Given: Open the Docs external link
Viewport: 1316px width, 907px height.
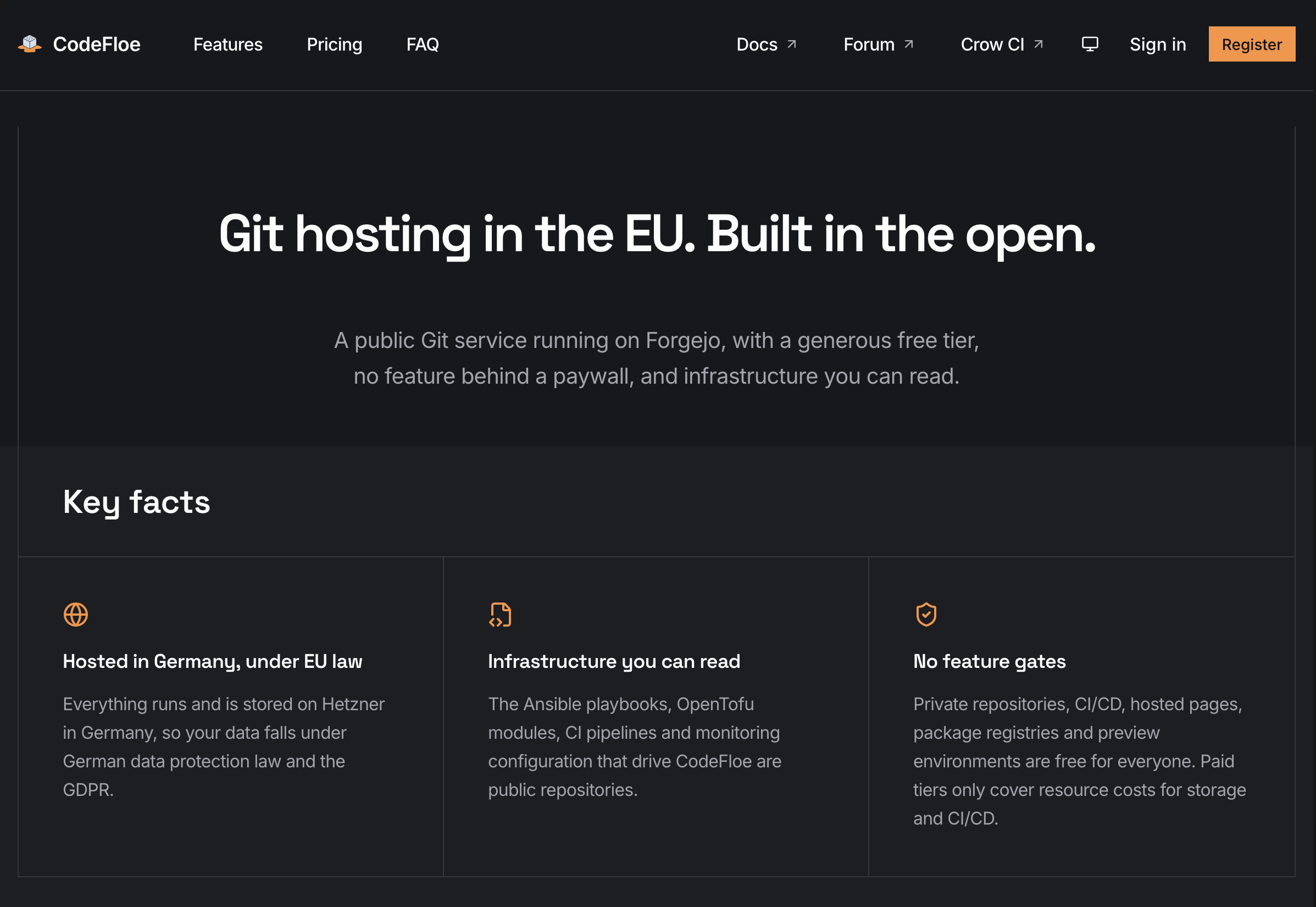Looking at the screenshot, I should [x=767, y=45].
